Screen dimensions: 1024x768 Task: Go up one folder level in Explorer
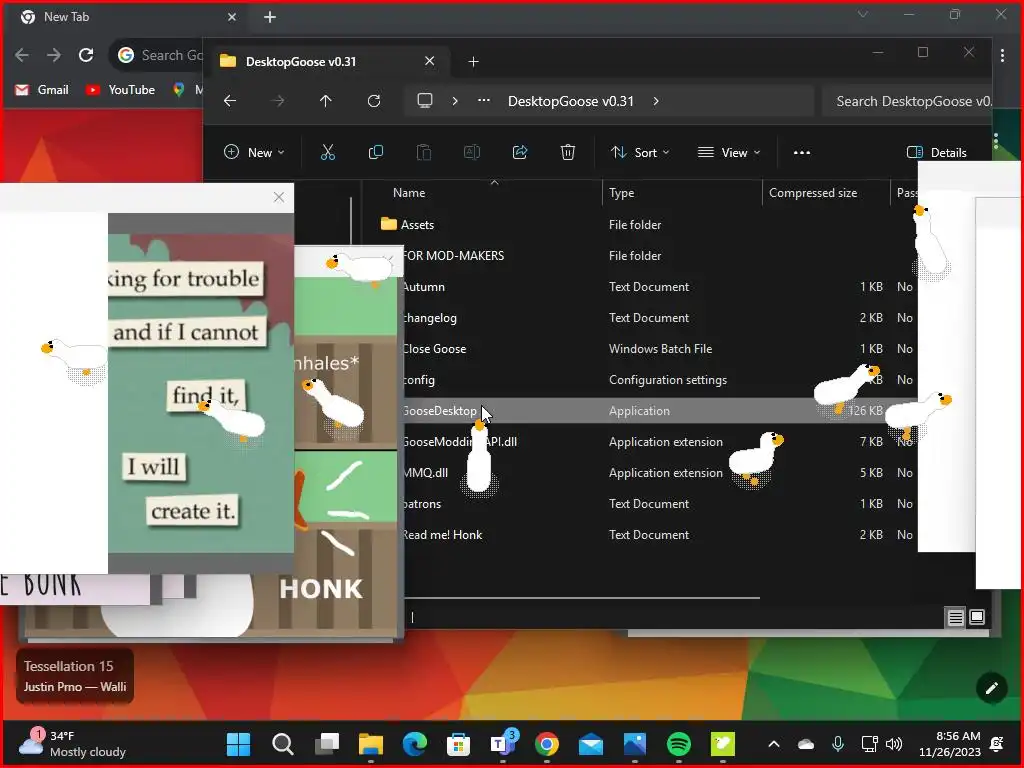(x=326, y=101)
